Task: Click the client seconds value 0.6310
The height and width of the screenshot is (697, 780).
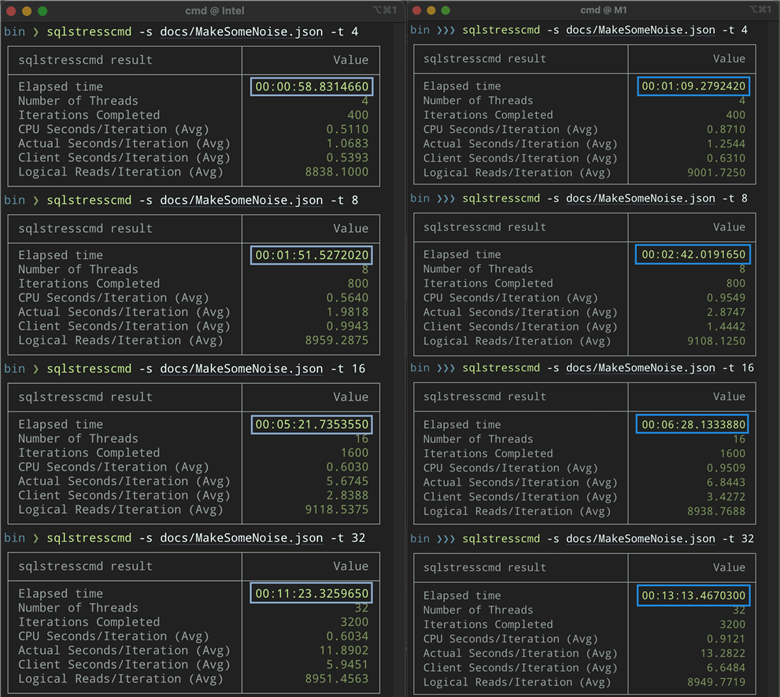Action: pyautogui.click(x=726, y=158)
